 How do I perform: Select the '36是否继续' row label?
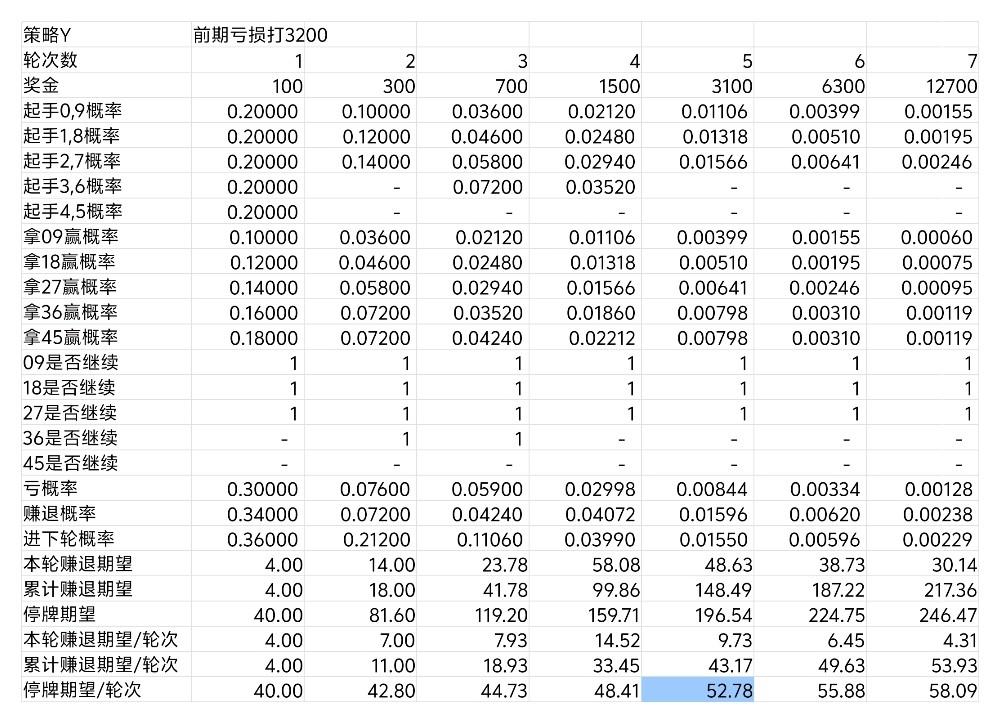[70, 439]
